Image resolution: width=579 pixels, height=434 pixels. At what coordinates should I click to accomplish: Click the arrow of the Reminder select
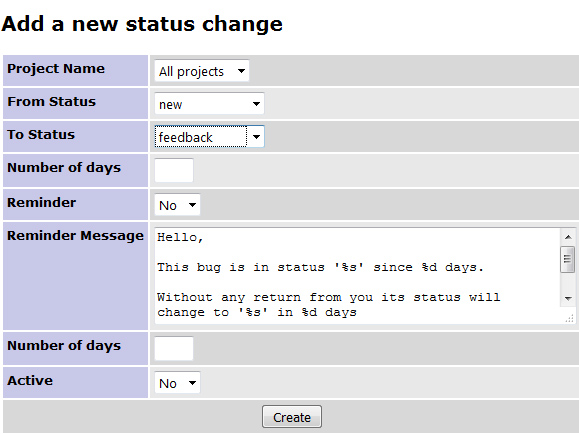tap(192, 205)
